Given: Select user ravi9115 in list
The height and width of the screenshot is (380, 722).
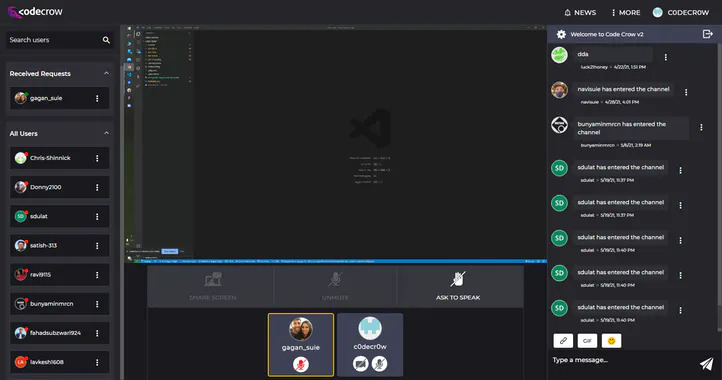Looking at the screenshot, I should 59,275.
